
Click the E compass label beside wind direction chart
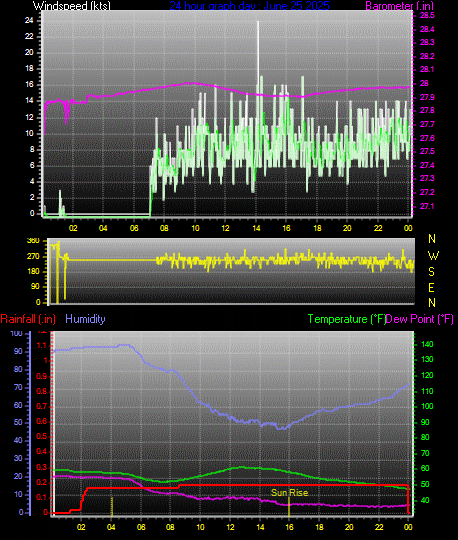click(431, 288)
